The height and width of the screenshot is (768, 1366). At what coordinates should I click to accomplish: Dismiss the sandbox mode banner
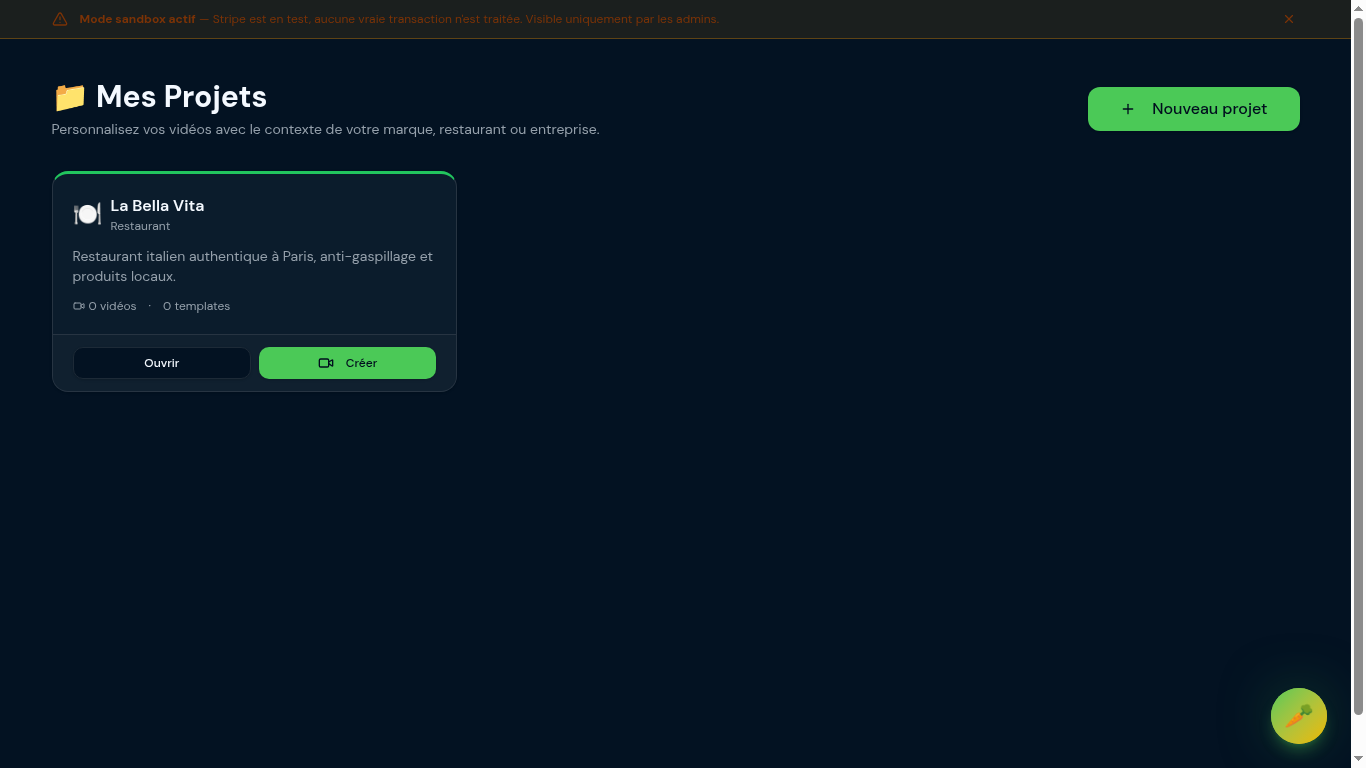click(x=1289, y=19)
